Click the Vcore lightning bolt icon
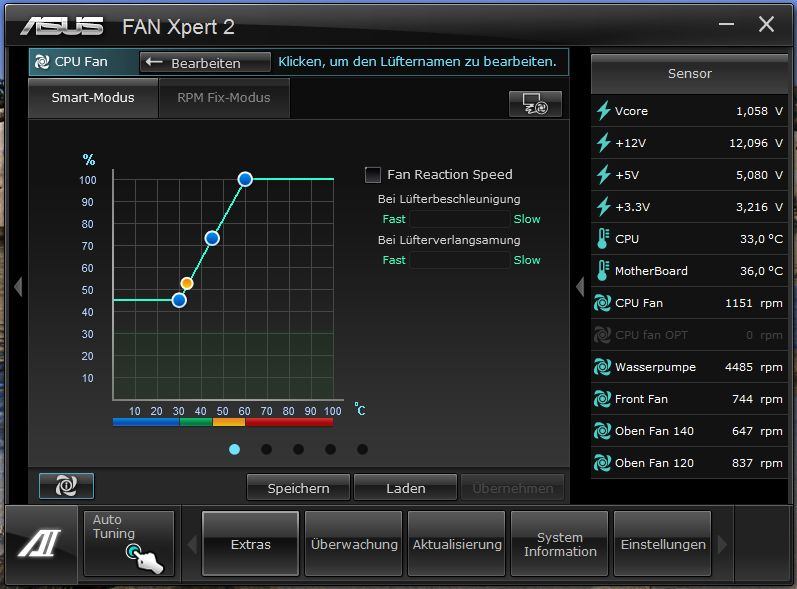797x589 pixels. pyautogui.click(x=603, y=111)
